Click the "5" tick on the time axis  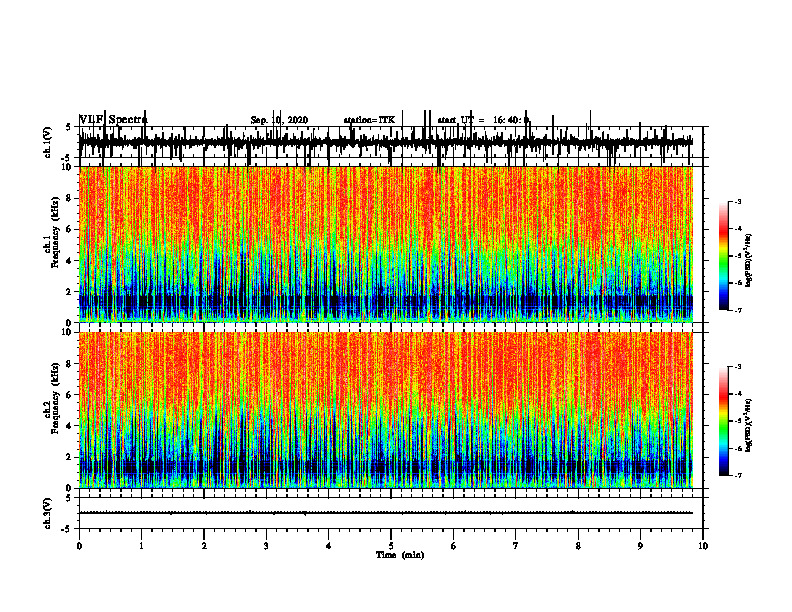pyautogui.click(x=391, y=546)
